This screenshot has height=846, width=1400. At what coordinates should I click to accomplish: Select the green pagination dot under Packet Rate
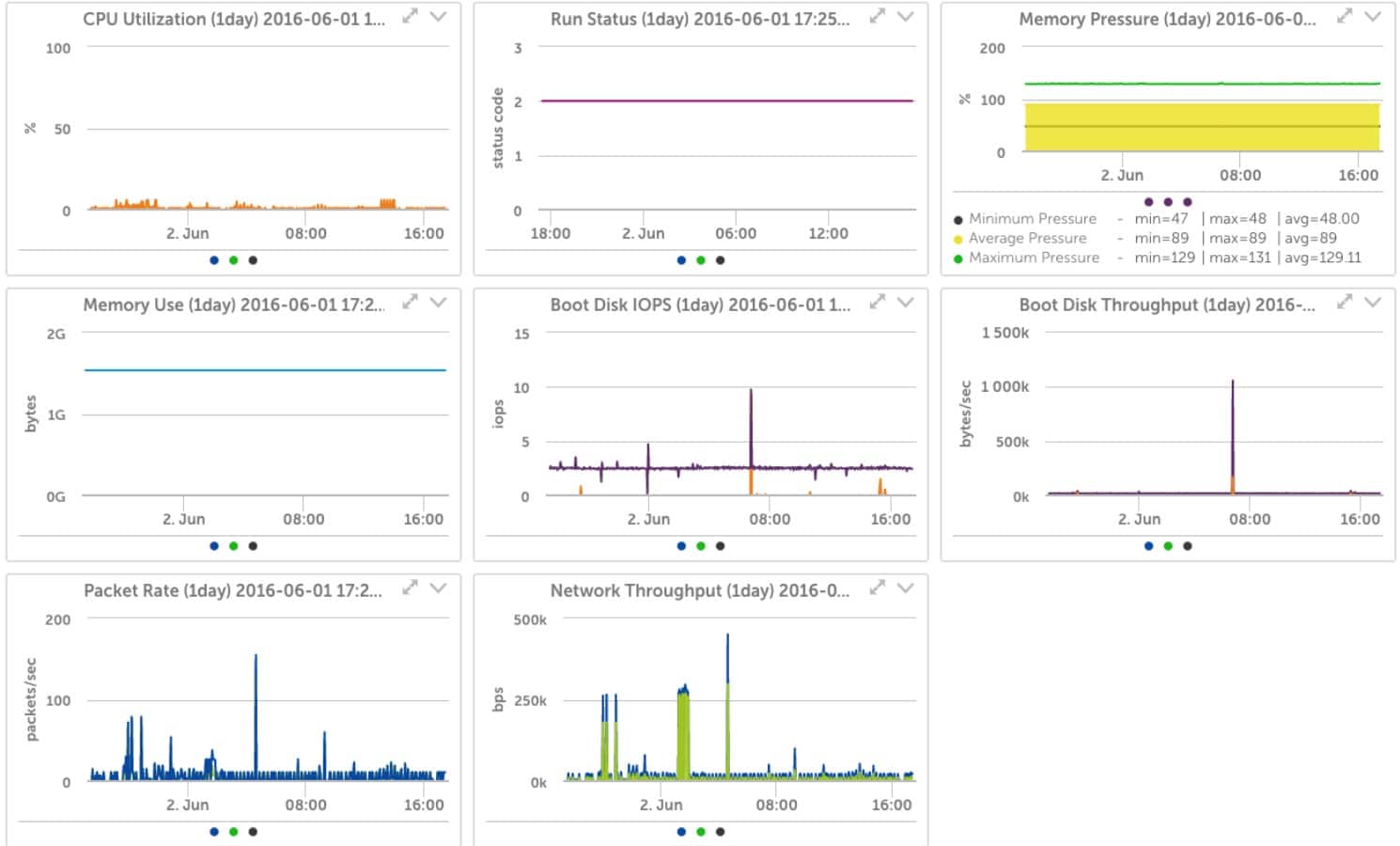coord(234,832)
